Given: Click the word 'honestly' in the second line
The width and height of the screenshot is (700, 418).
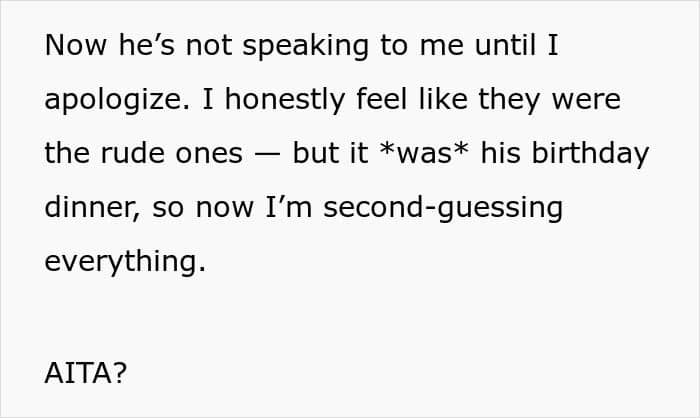Looking at the screenshot, I should (285, 100).
